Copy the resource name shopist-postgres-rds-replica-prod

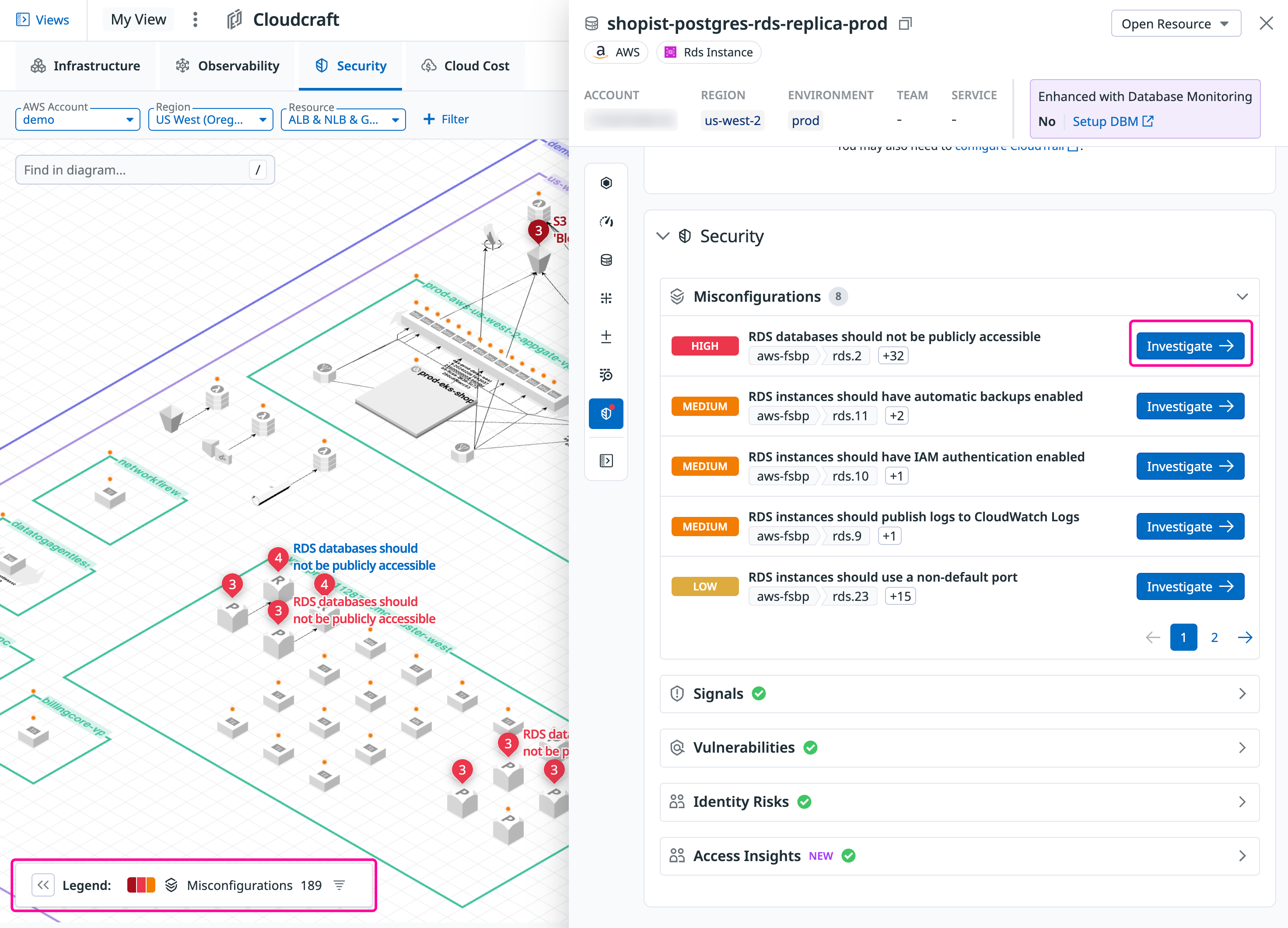(905, 23)
